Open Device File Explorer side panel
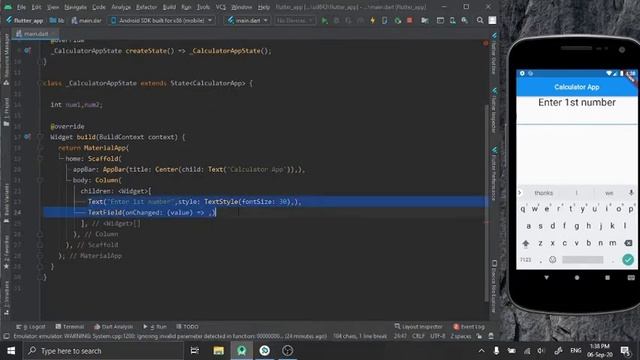This screenshot has height=360, width=640. 494,286
